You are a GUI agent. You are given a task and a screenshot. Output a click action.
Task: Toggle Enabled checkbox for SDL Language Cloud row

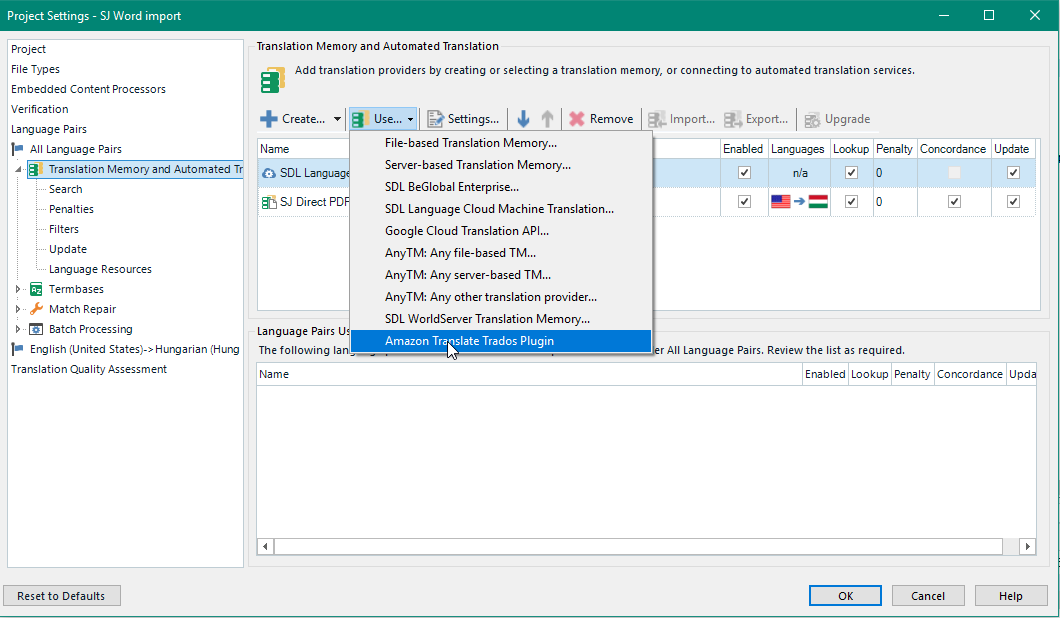tap(744, 172)
